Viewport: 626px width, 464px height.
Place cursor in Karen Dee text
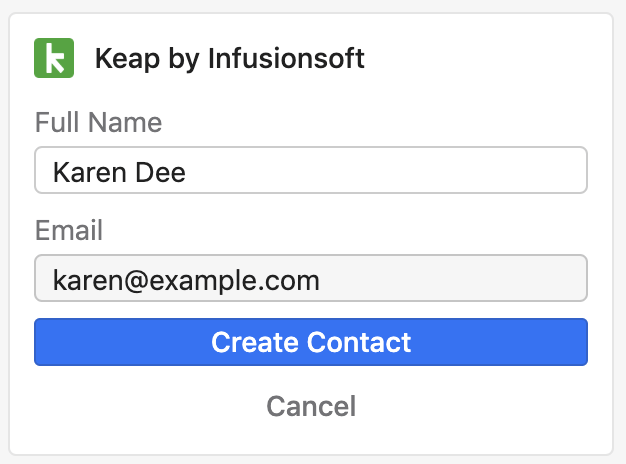[119, 173]
